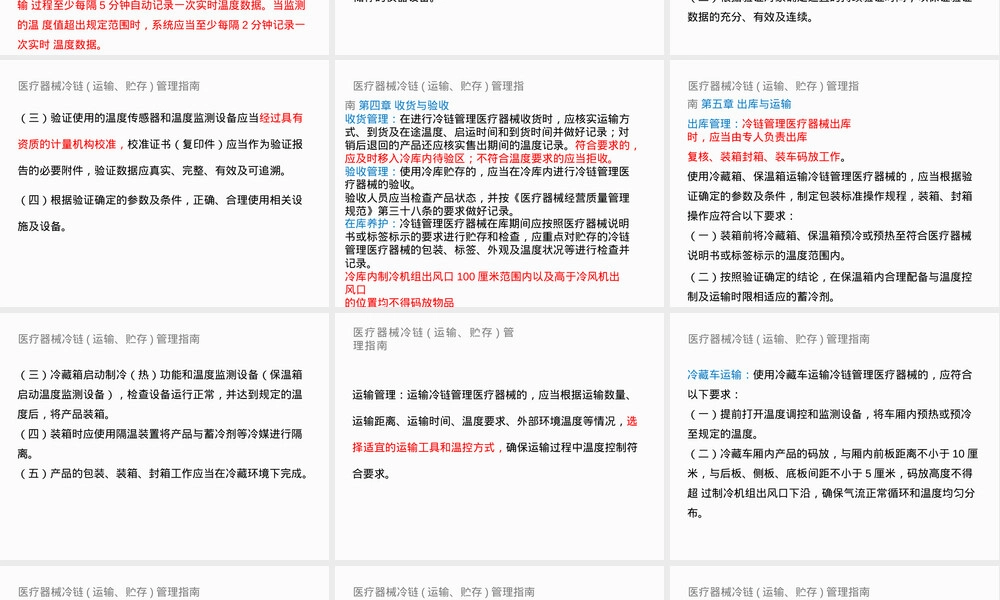1000x600 pixels.
Task: Click the line 运输管理：运输冷链管理医疗器械的
Action: [492, 395]
